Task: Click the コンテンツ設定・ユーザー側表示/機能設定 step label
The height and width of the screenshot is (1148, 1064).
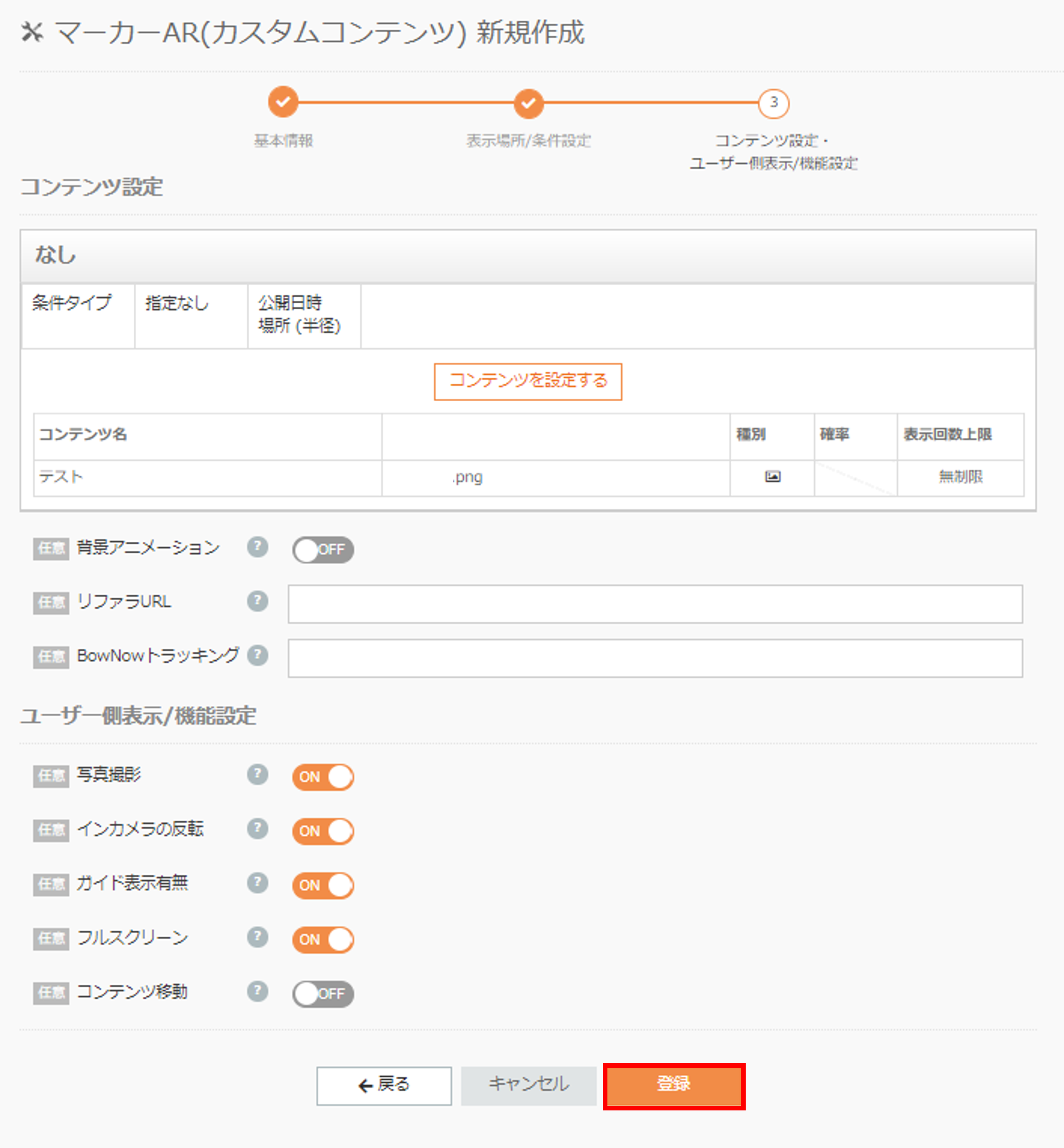Action: click(x=773, y=152)
